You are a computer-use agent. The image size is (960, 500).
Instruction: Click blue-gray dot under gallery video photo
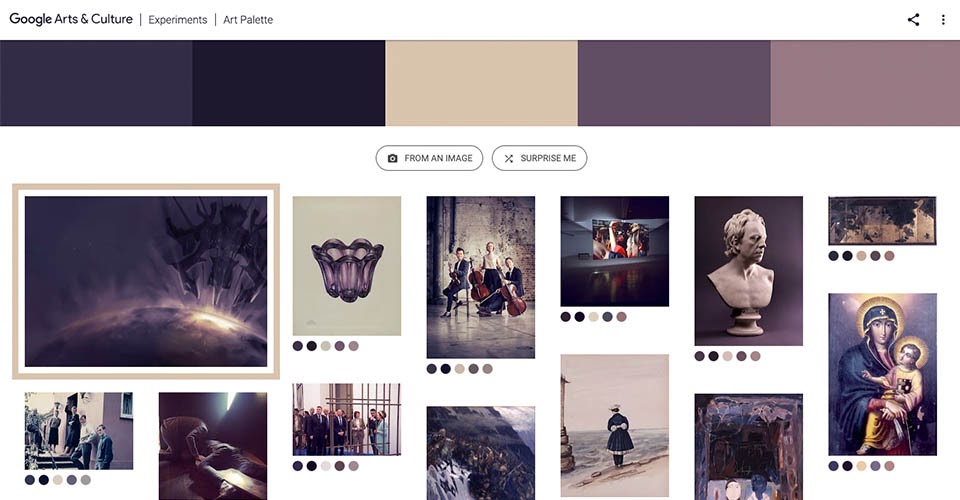pos(607,317)
